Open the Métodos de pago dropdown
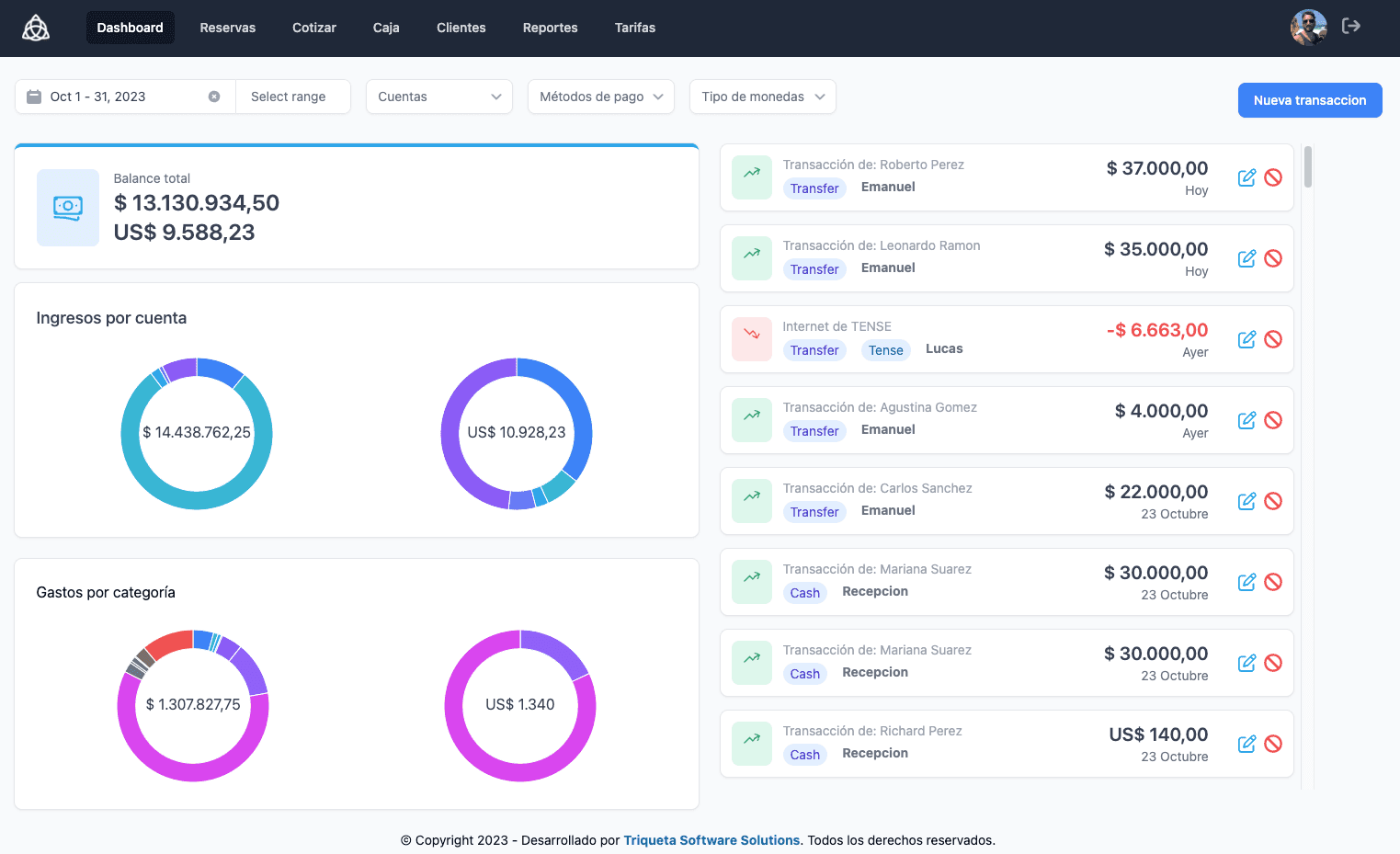 click(600, 97)
